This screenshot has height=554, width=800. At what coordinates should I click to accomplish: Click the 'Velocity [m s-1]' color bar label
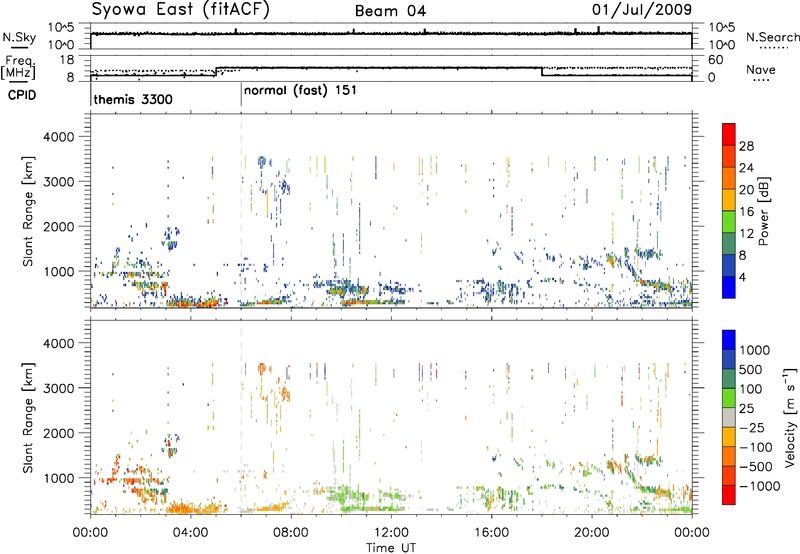click(x=790, y=417)
